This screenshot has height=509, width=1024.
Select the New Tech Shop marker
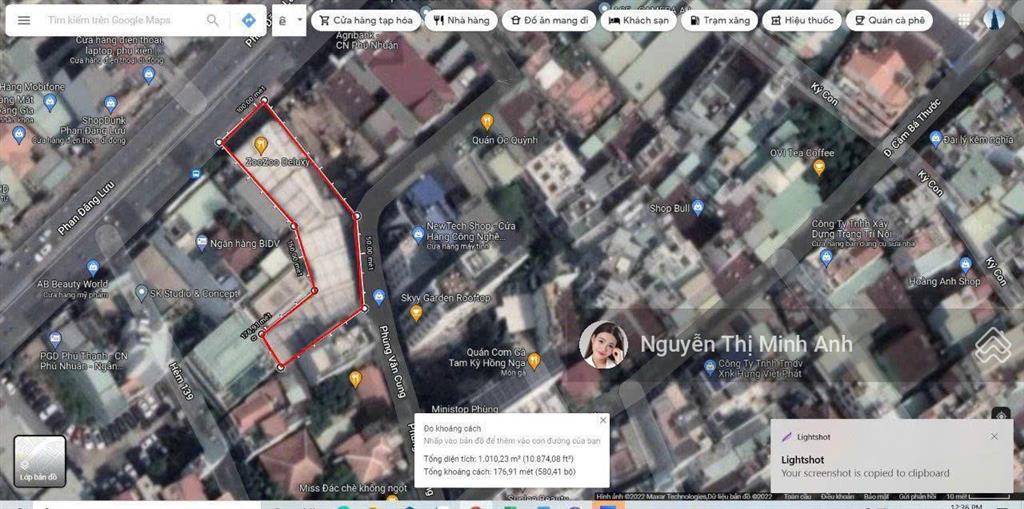pos(418,234)
